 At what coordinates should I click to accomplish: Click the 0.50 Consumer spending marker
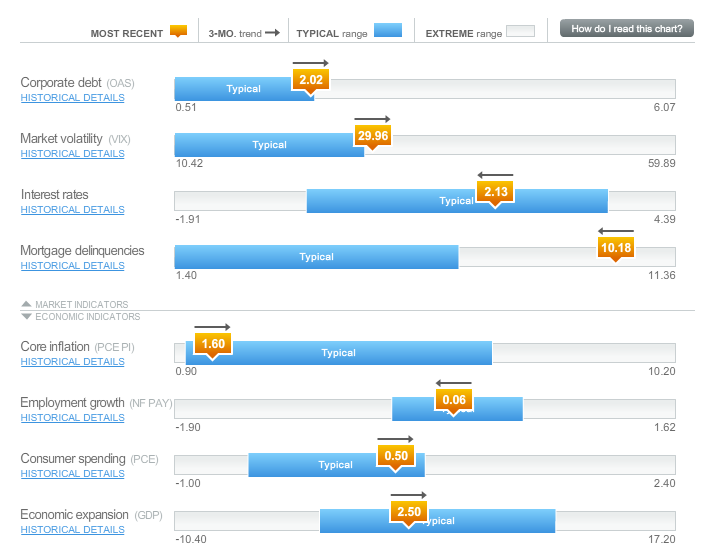pos(395,456)
